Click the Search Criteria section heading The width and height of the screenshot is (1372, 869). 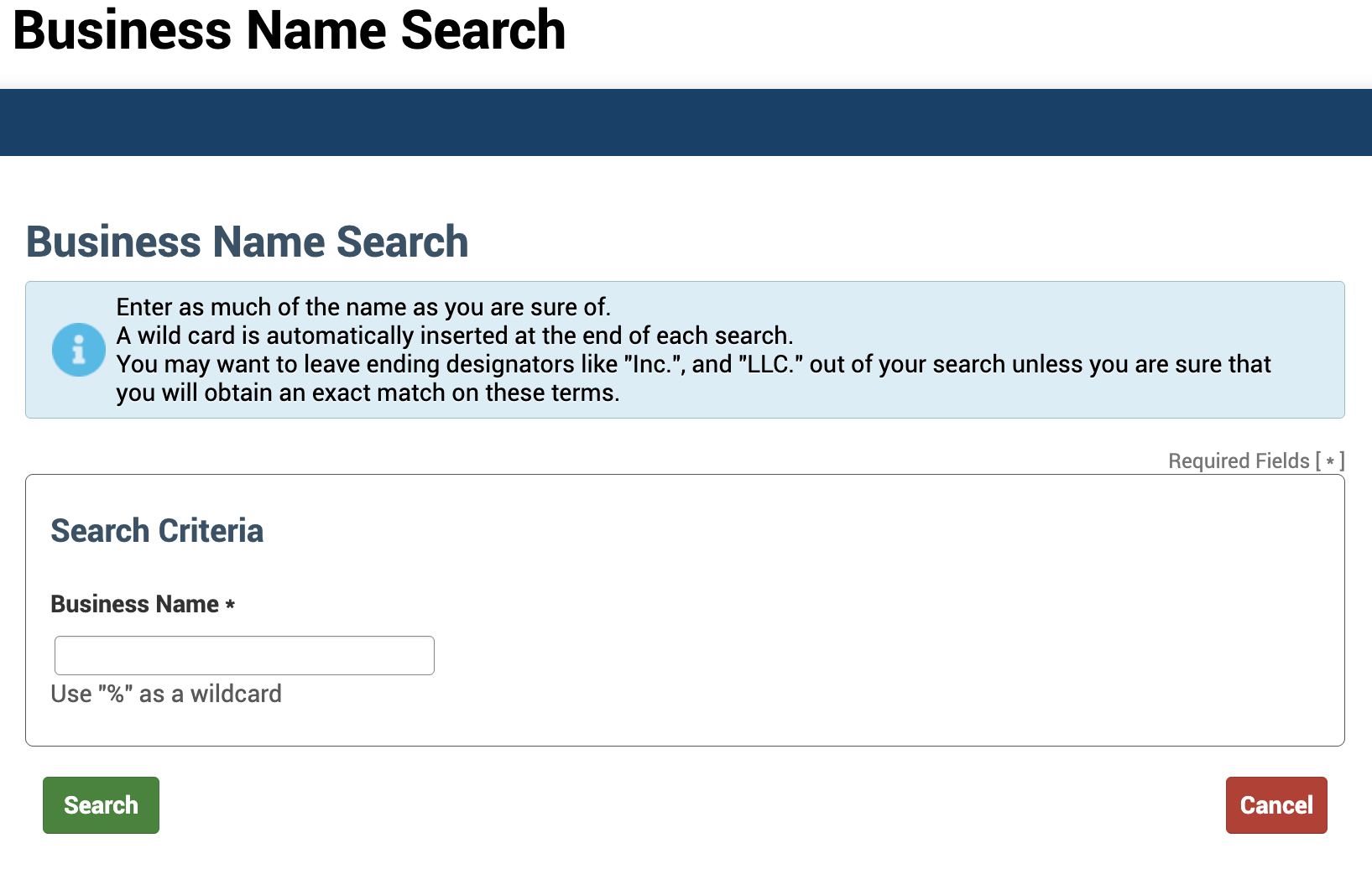(x=157, y=531)
